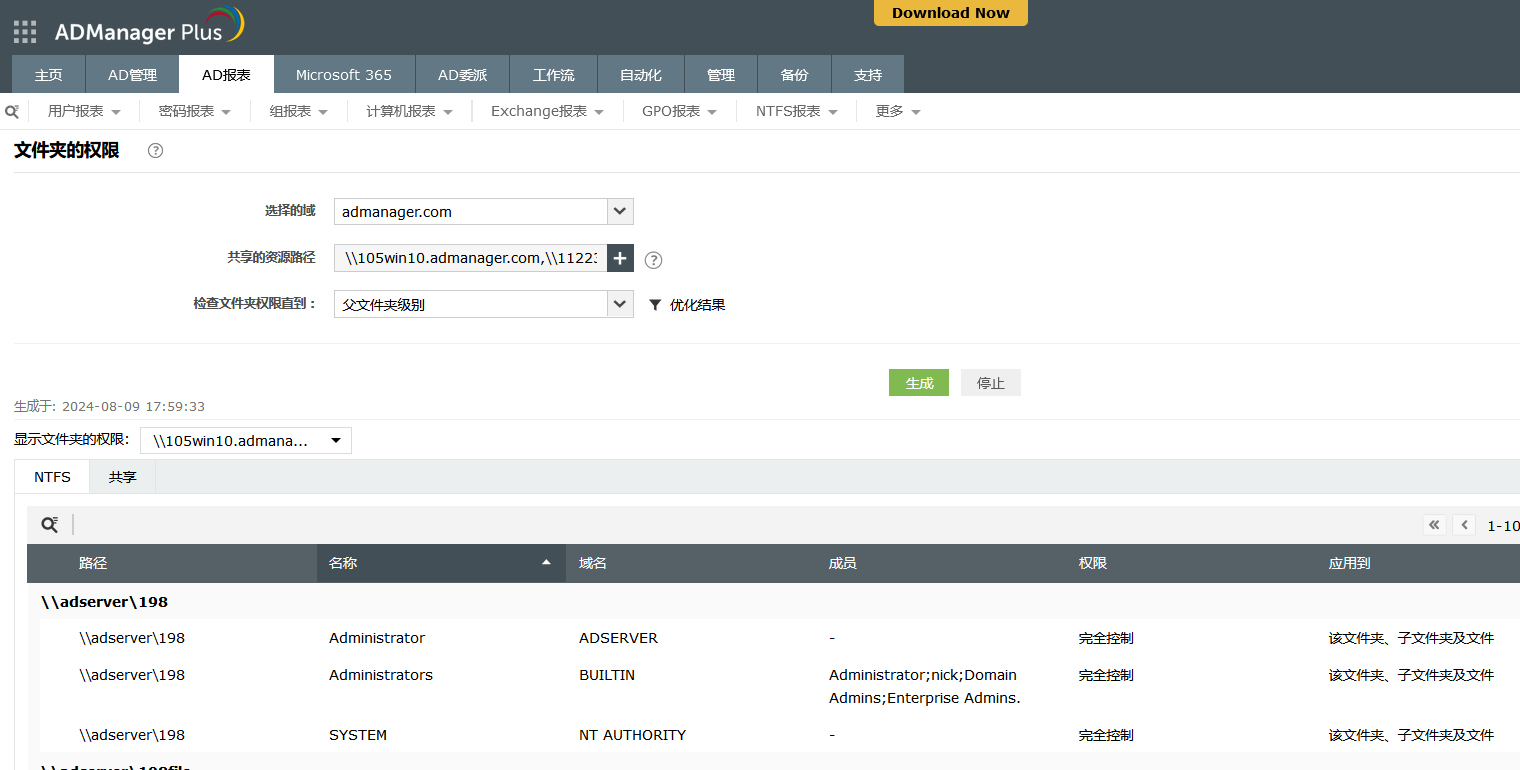Viewport: 1520px width, 770px height.
Task: Click help icon beside 文件夹的权限 title
Action: click(x=155, y=151)
